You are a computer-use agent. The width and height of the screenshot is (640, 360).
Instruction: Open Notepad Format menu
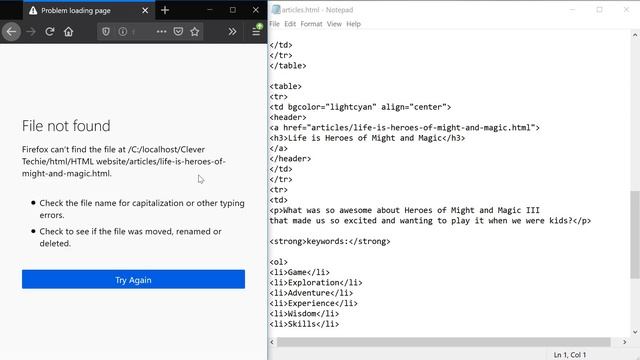click(x=311, y=24)
